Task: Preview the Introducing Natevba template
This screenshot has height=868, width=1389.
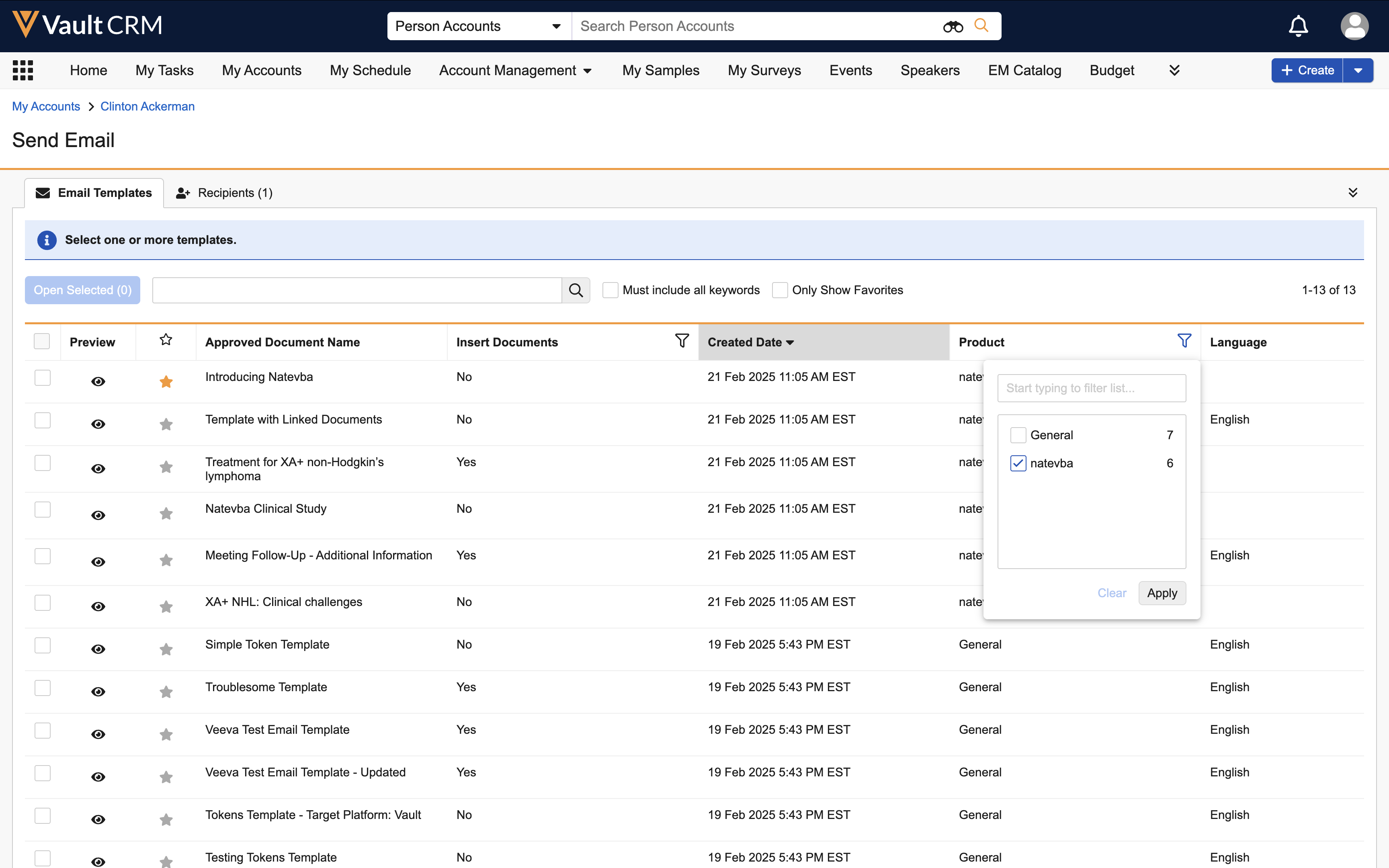Action: (98, 382)
